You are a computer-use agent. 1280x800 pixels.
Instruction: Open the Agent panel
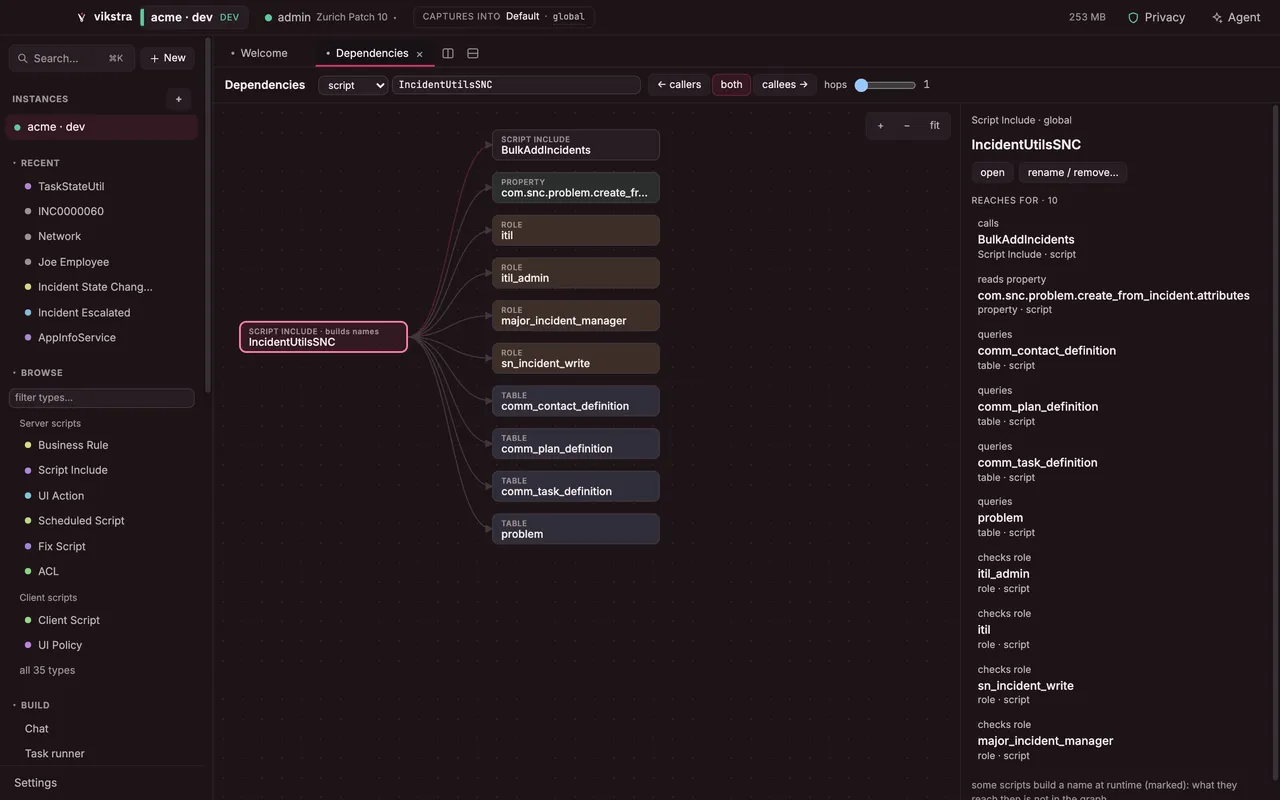coord(1236,17)
